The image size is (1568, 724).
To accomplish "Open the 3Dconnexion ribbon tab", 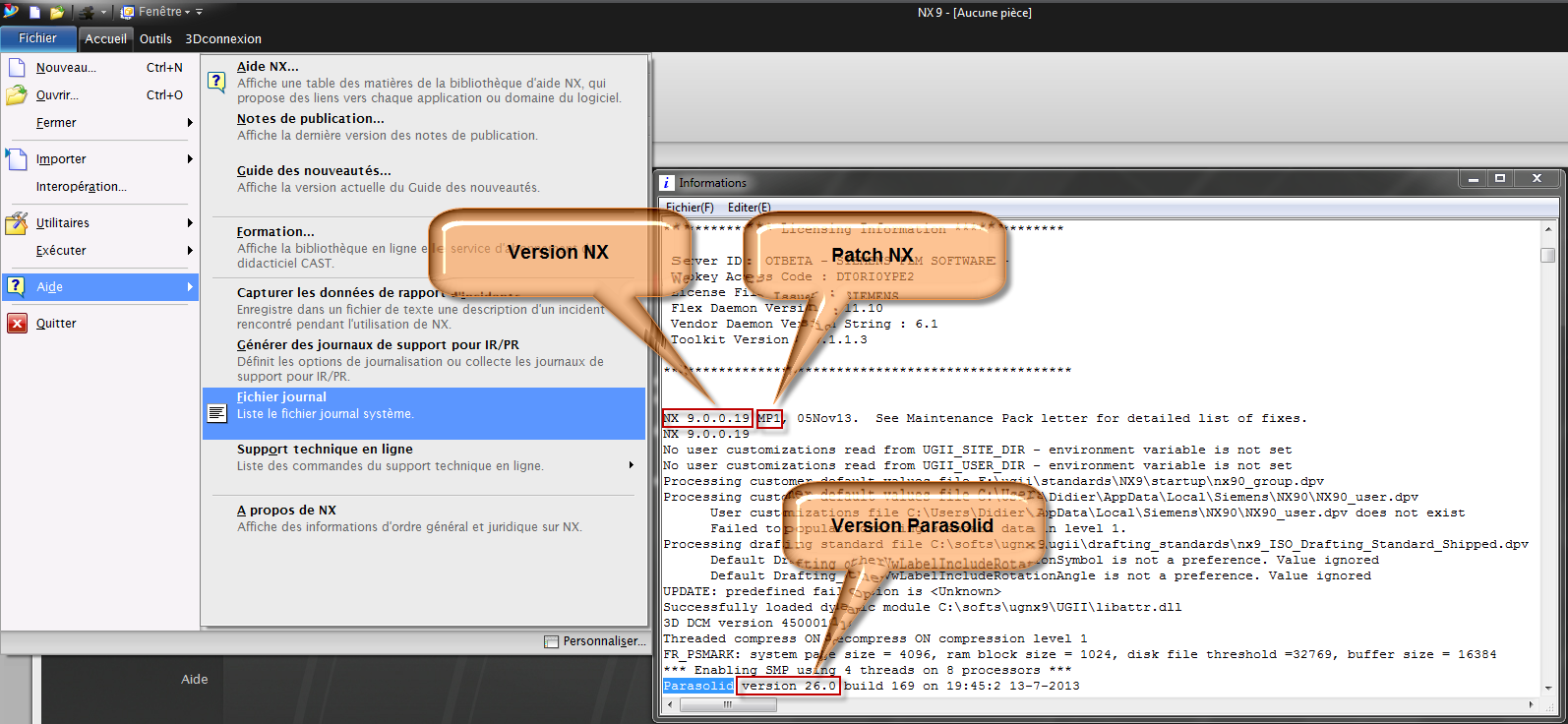I will coord(223,39).
